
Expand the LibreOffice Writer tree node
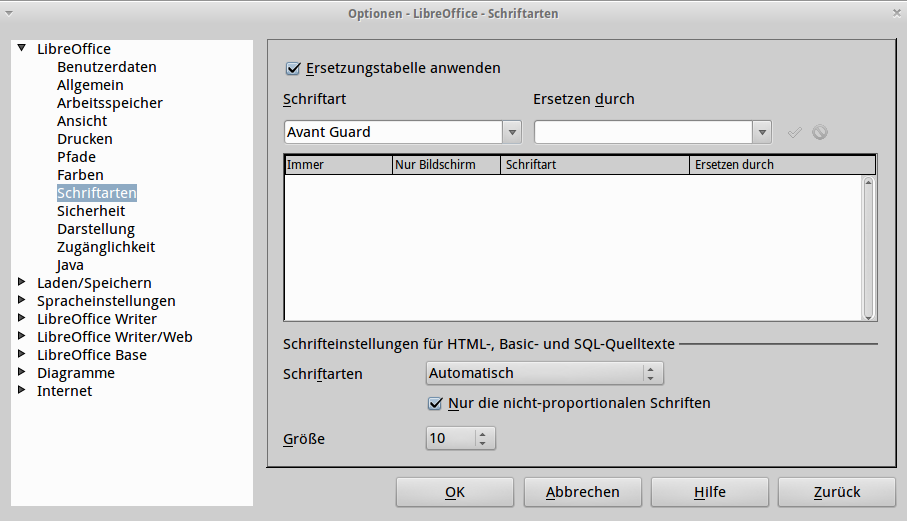[x=23, y=319]
